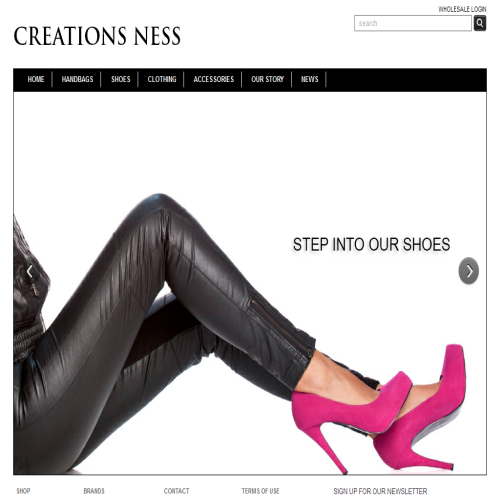Open the Handbags menu
Screen dimensions: 500x500
pos(77,79)
